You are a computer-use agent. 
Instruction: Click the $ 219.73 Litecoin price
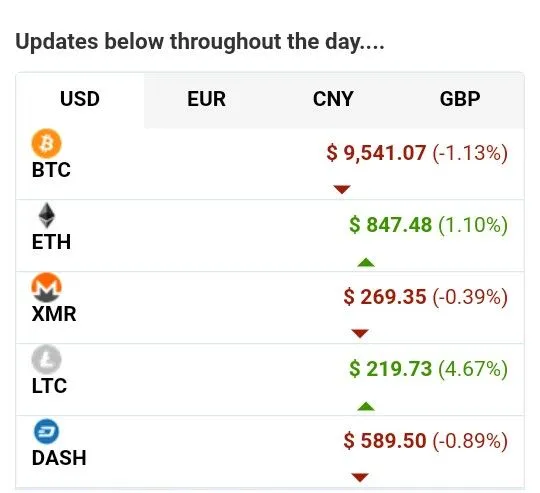[x=390, y=369]
